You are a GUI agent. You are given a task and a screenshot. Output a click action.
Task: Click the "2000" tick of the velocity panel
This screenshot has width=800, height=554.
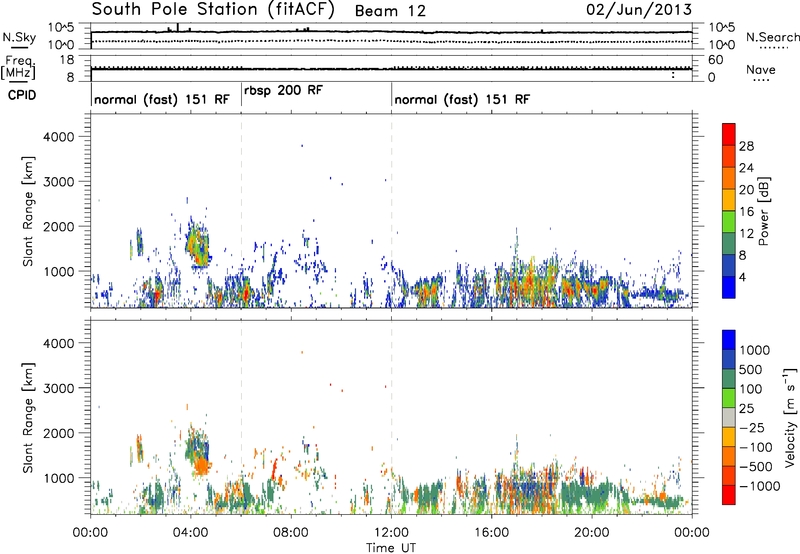tap(59, 433)
